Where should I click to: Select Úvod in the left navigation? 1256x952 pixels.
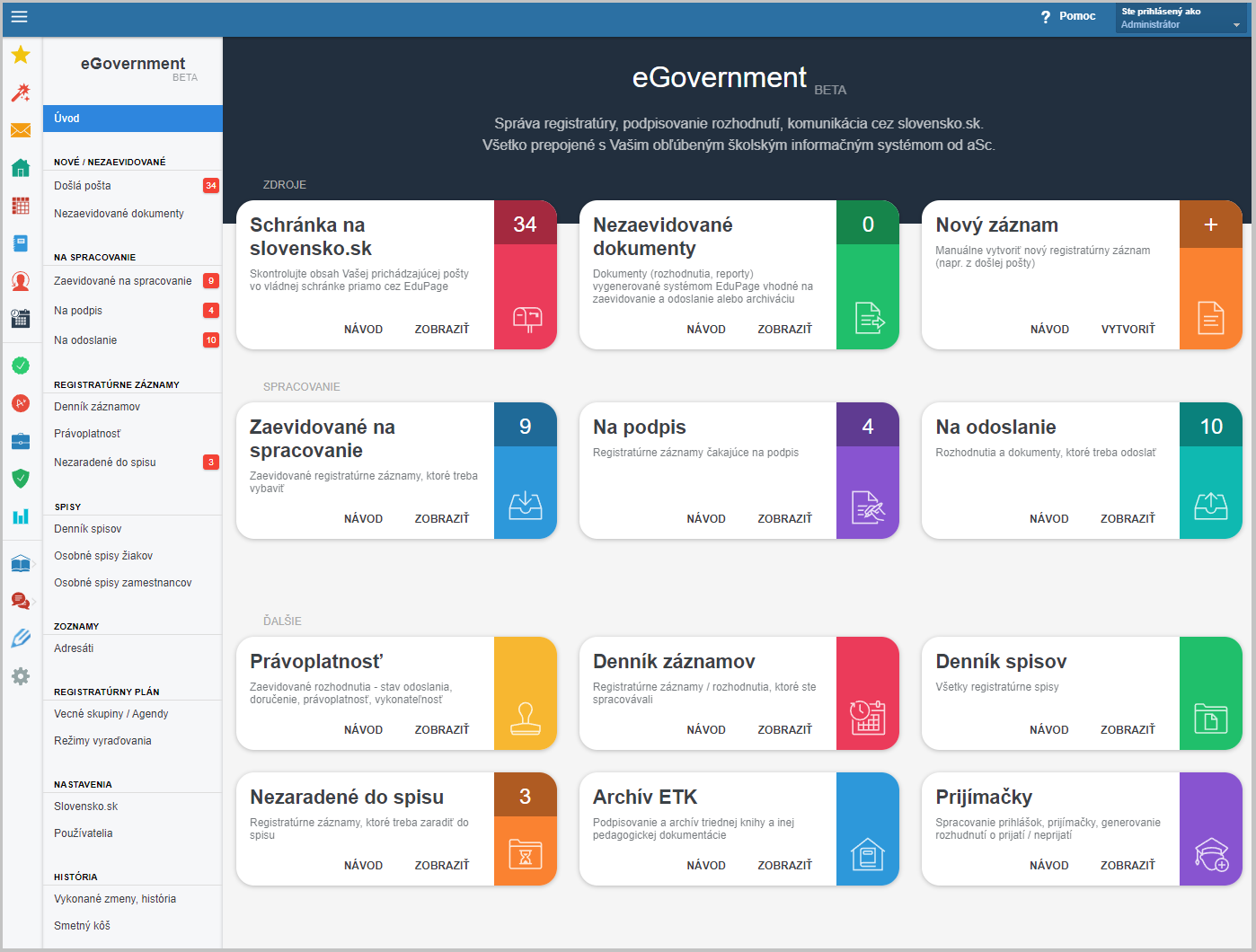[x=132, y=119]
